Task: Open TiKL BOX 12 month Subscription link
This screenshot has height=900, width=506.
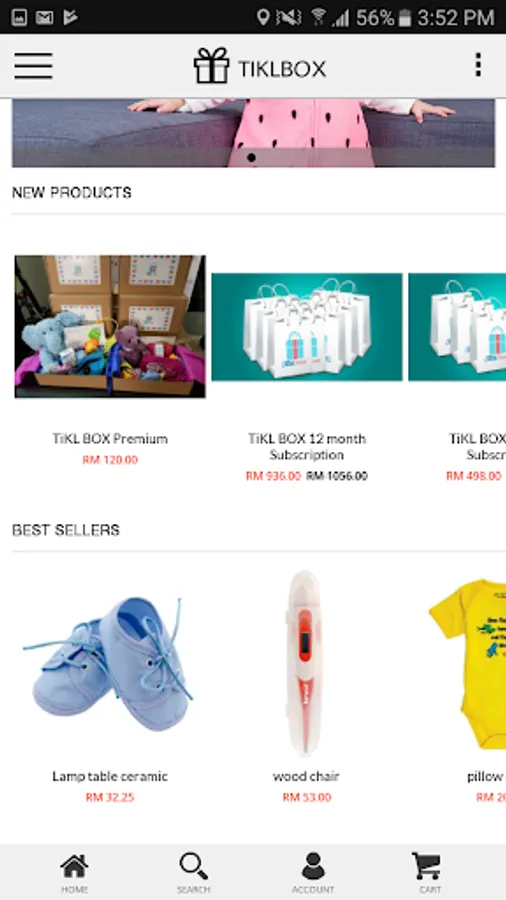Action: point(307,447)
